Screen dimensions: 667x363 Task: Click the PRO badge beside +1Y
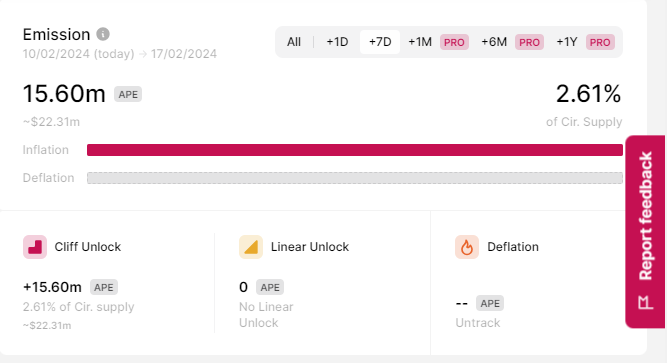(x=600, y=42)
